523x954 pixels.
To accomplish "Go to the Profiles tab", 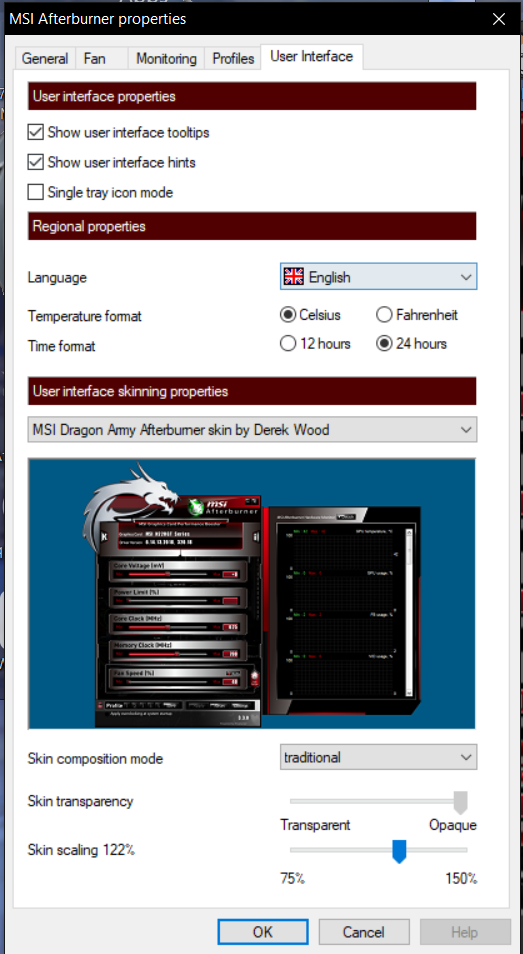I will click(233, 59).
